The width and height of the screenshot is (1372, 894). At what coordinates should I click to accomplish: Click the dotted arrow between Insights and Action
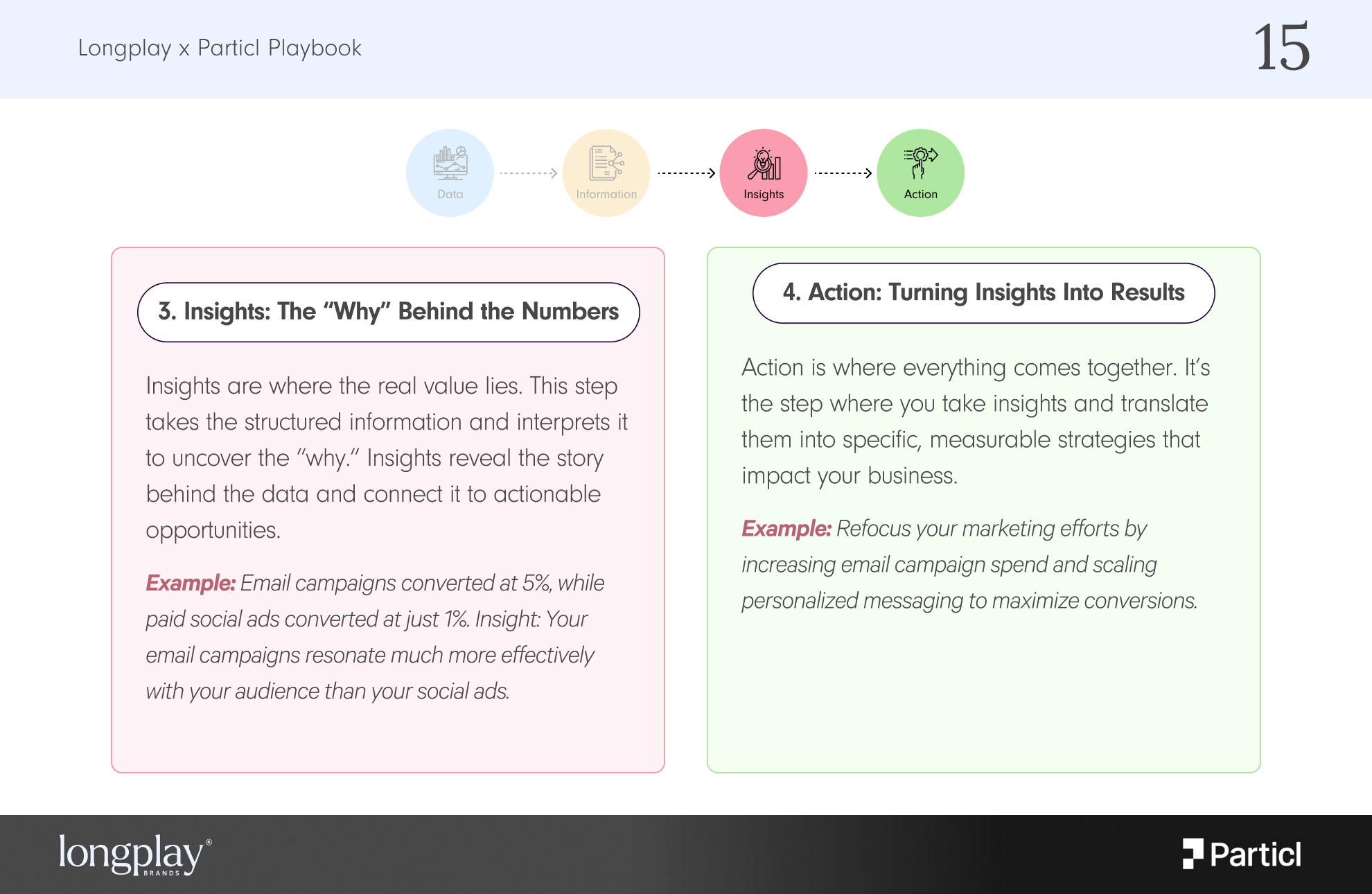[x=843, y=173]
